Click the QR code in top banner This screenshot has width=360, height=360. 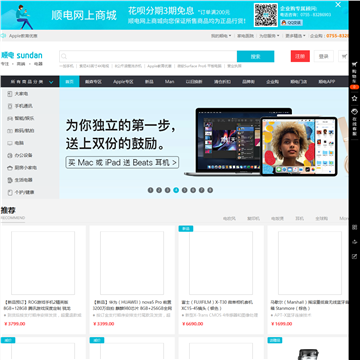[x=266, y=15]
